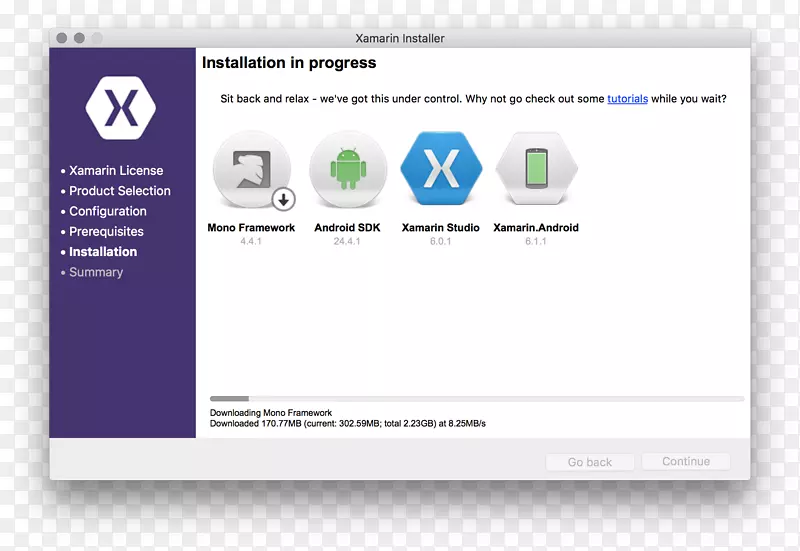
Task: Click the Xamarin logo in the sidebar
Action: 121,108
